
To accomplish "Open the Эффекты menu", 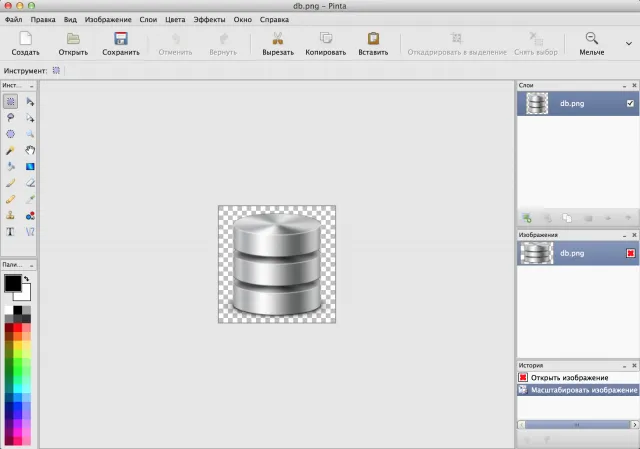I will [x=209, y=20].
